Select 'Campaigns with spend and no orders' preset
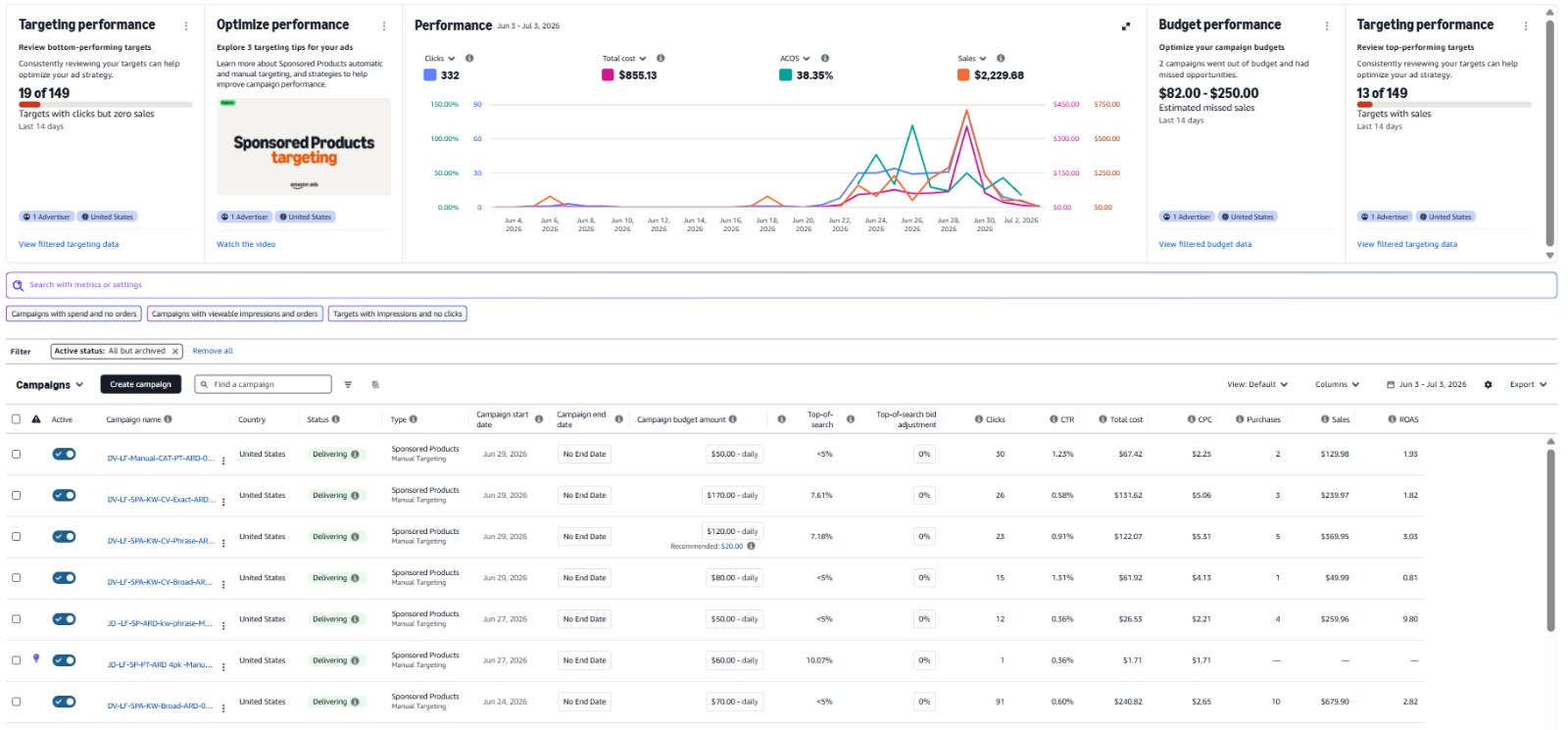 pyautogui.click(x=74, y=315)
